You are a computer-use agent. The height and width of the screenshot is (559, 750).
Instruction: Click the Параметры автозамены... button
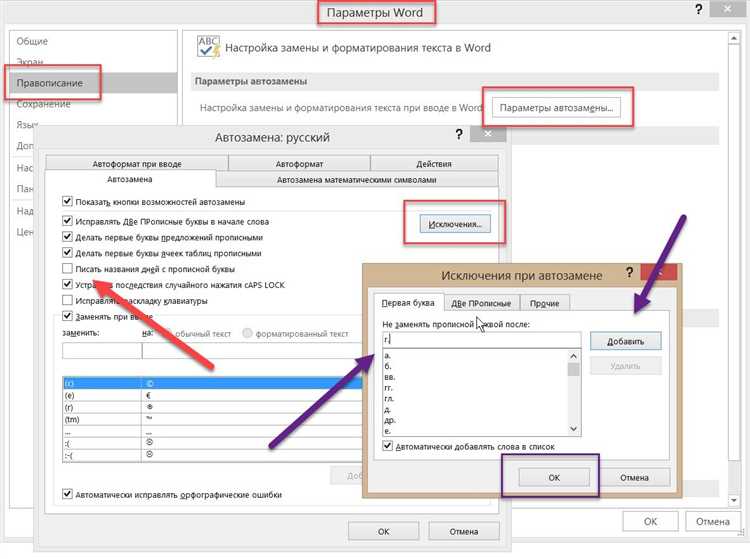[x=556, y=108]
